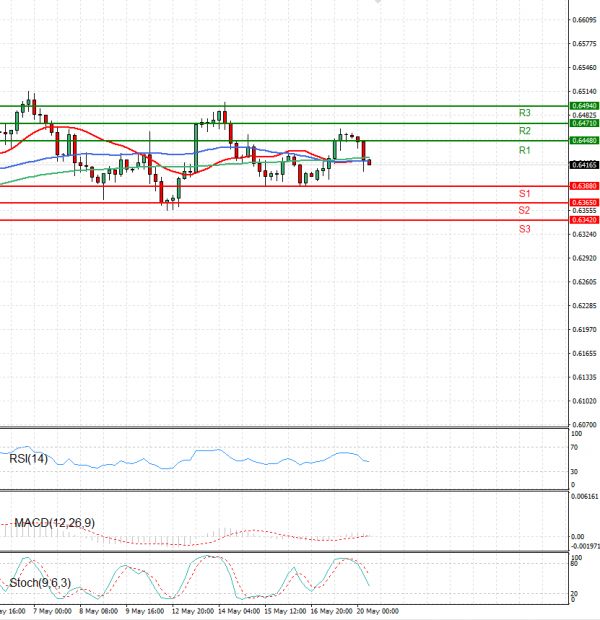Click the RSI(14) indicator label

[x=28, y=459]
